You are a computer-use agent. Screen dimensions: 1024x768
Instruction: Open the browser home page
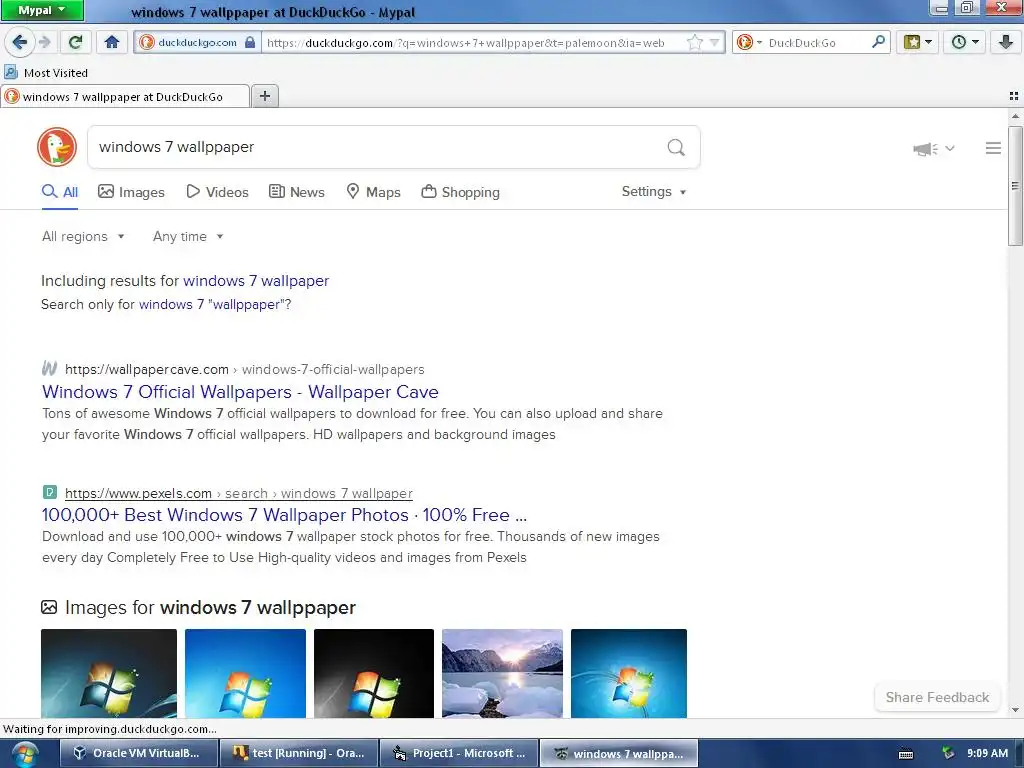pos(112,42)
